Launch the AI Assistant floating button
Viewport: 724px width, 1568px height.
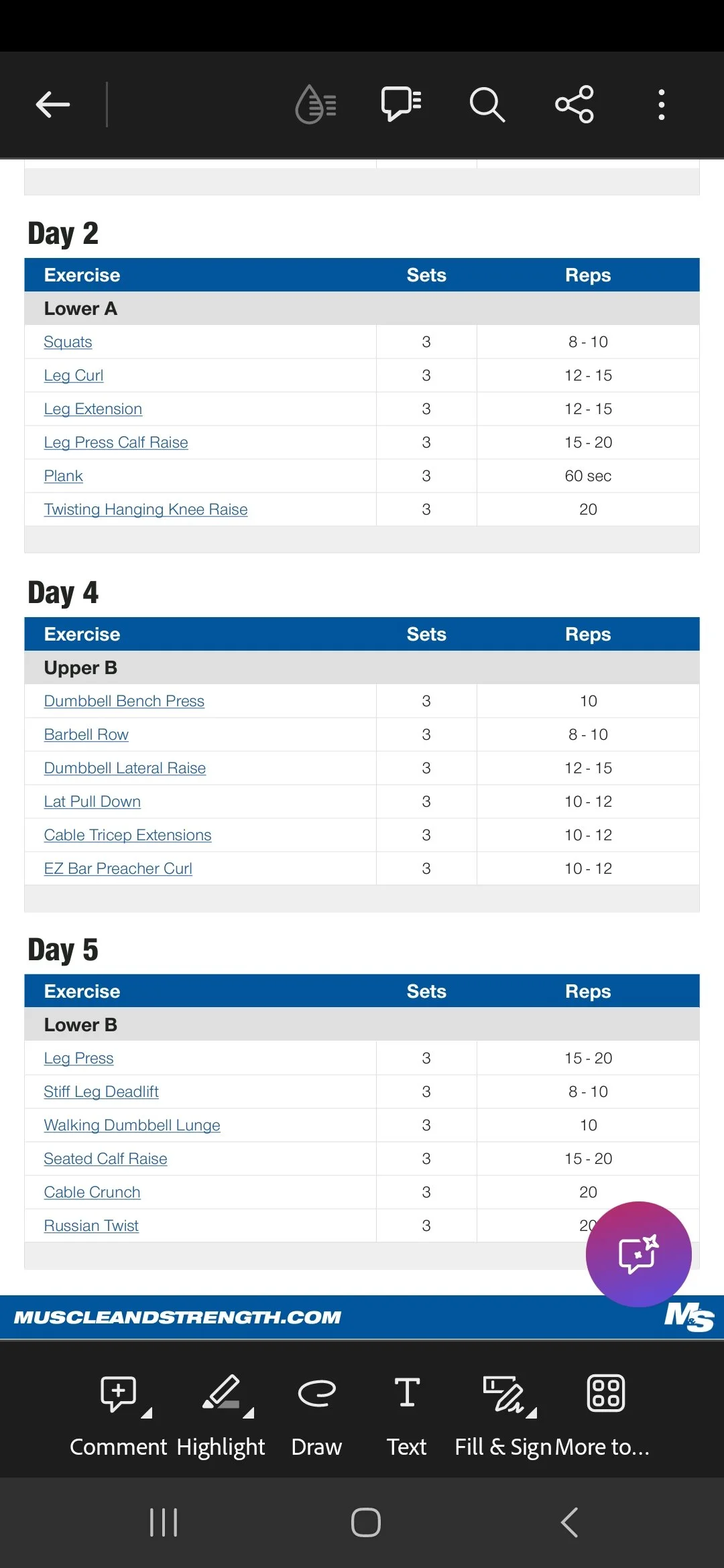[638, 1254]
